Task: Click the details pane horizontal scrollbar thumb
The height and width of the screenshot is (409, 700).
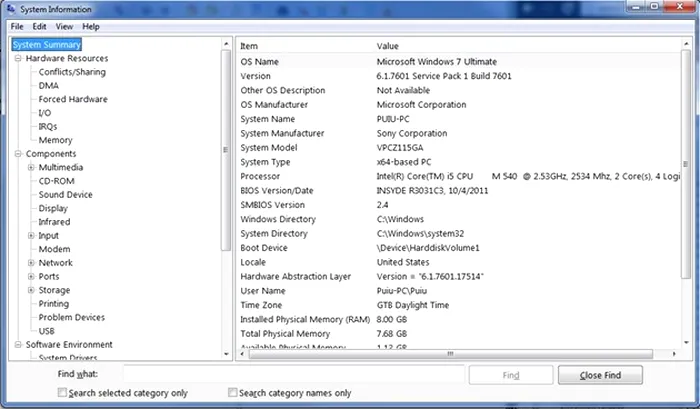Action: point(451,354)
